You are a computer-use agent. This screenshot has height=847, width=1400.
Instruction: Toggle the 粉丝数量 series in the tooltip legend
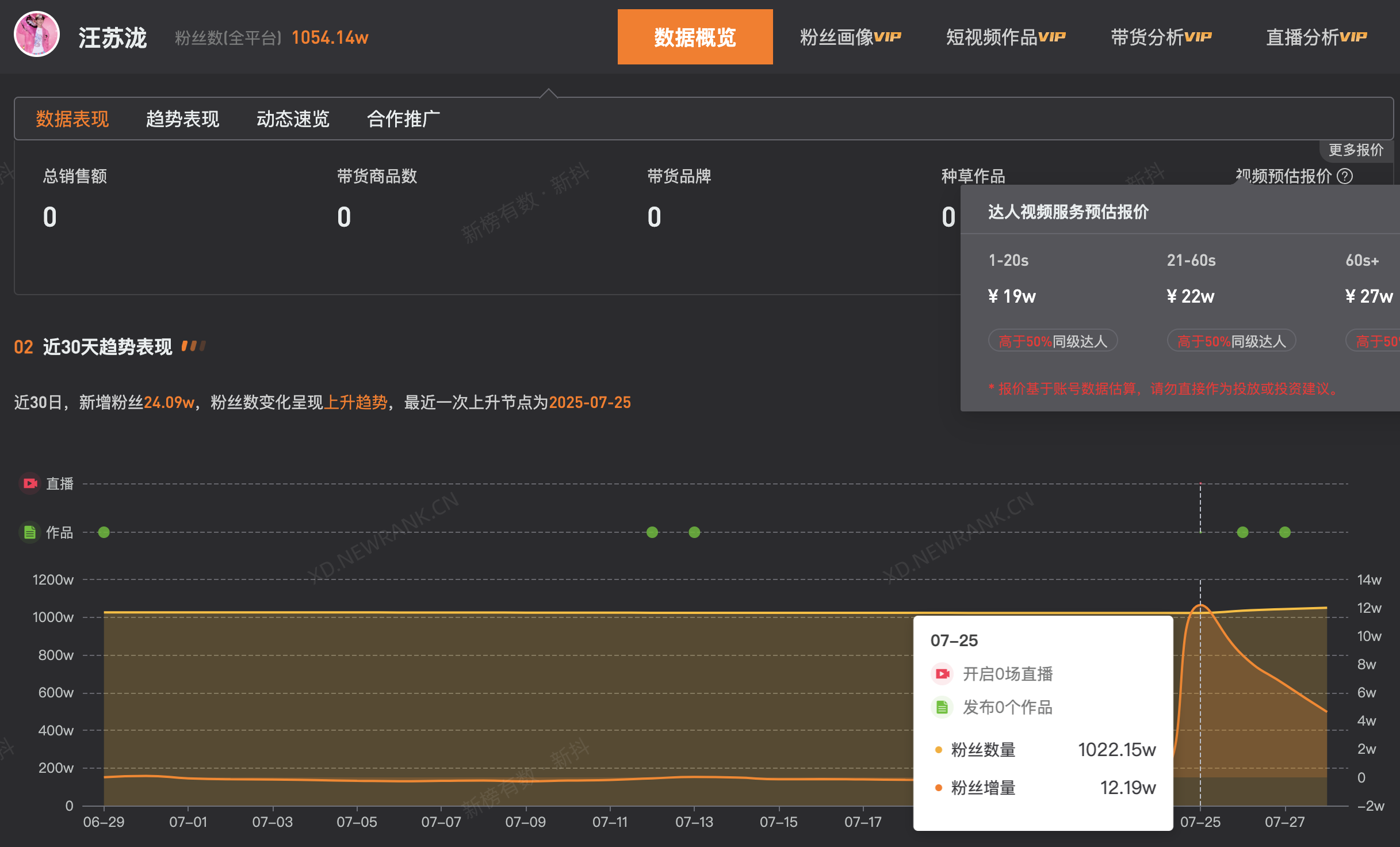click(x=939, y=749)
